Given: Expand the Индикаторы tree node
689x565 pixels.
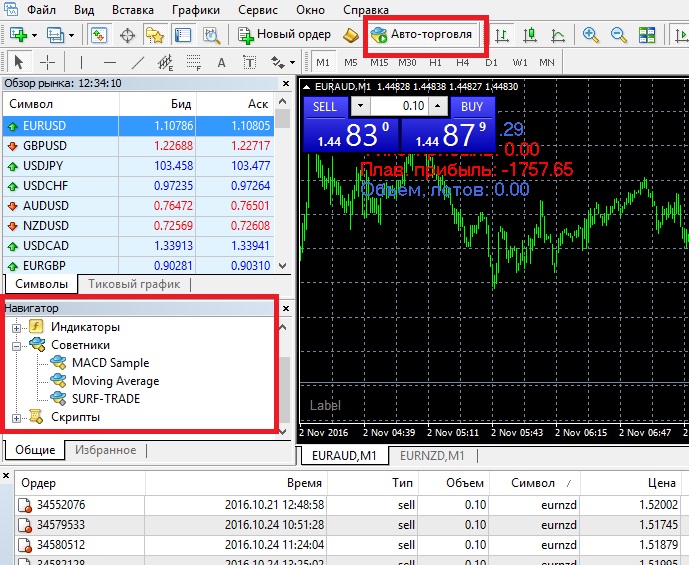Looking at the screenshot, I should (x=16, y=327).
